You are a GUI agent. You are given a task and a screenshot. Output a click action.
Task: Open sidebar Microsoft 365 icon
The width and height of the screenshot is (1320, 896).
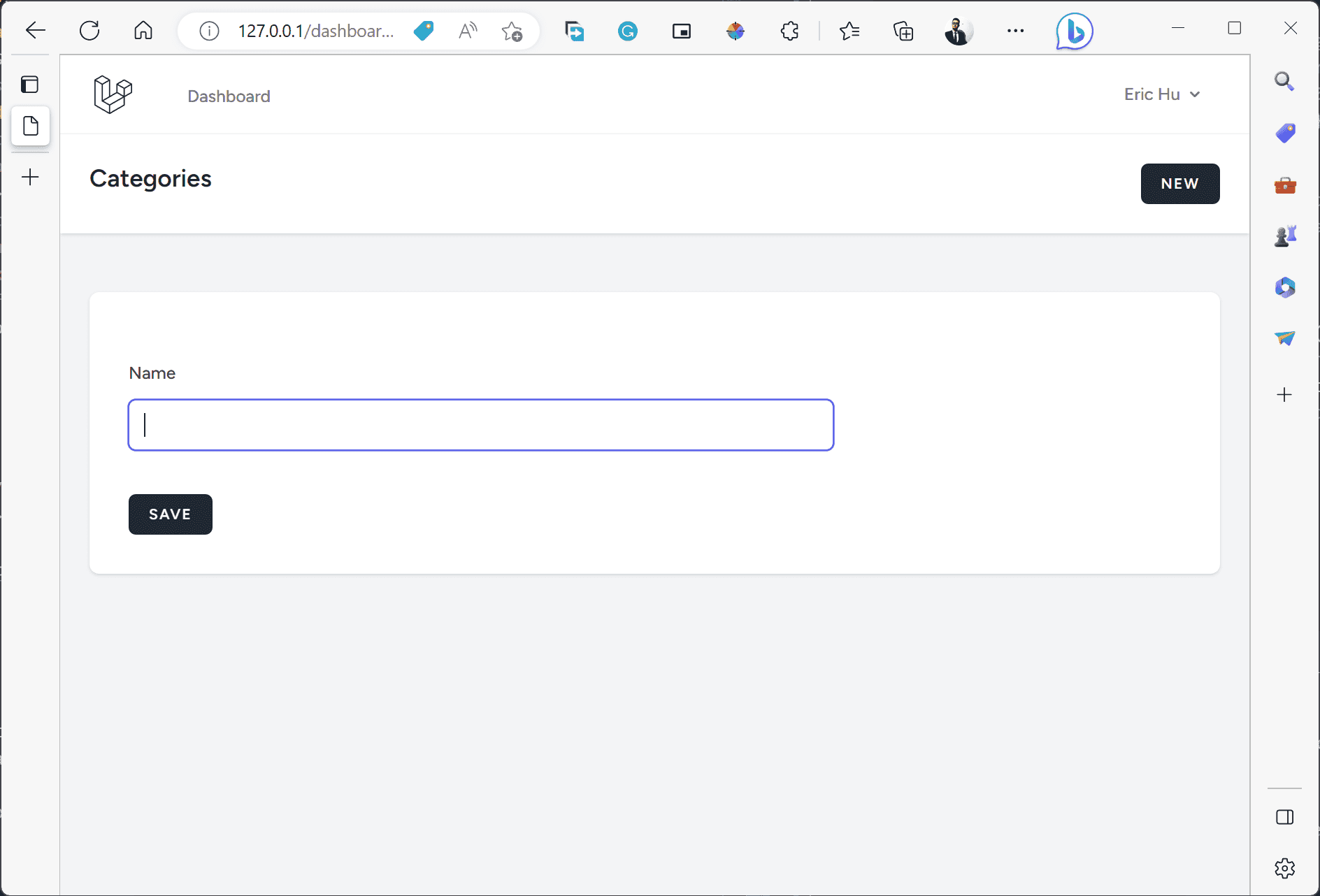pyautogui.click(x=1284, y=287)
